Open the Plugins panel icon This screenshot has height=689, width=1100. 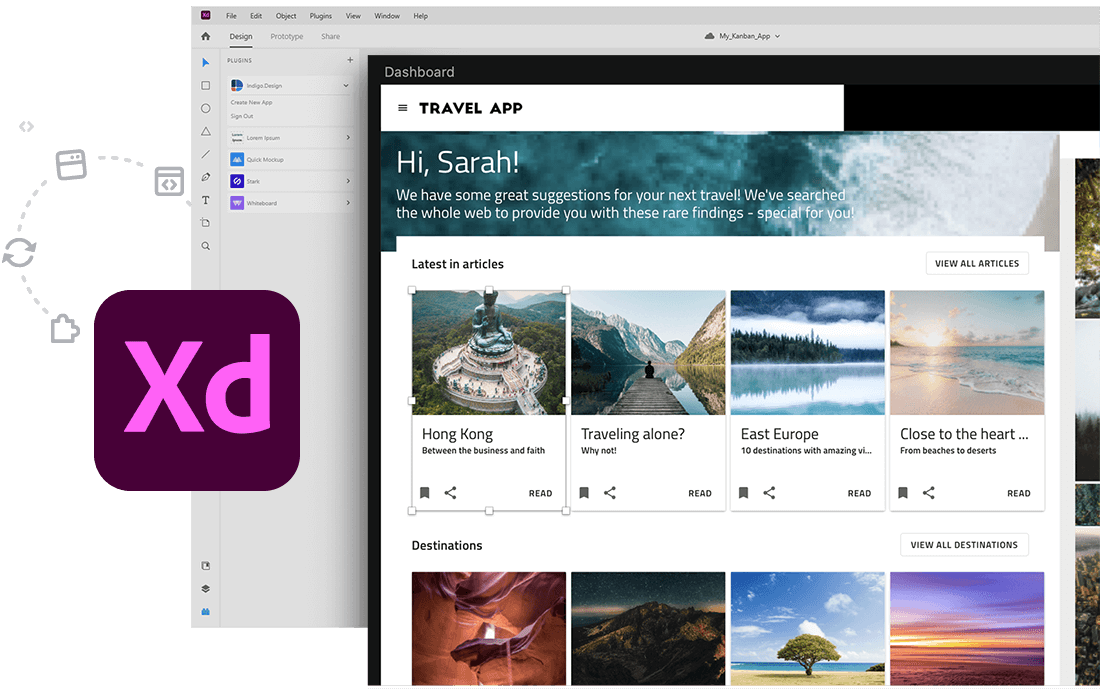pyautogui.click(x=206, y=612)
